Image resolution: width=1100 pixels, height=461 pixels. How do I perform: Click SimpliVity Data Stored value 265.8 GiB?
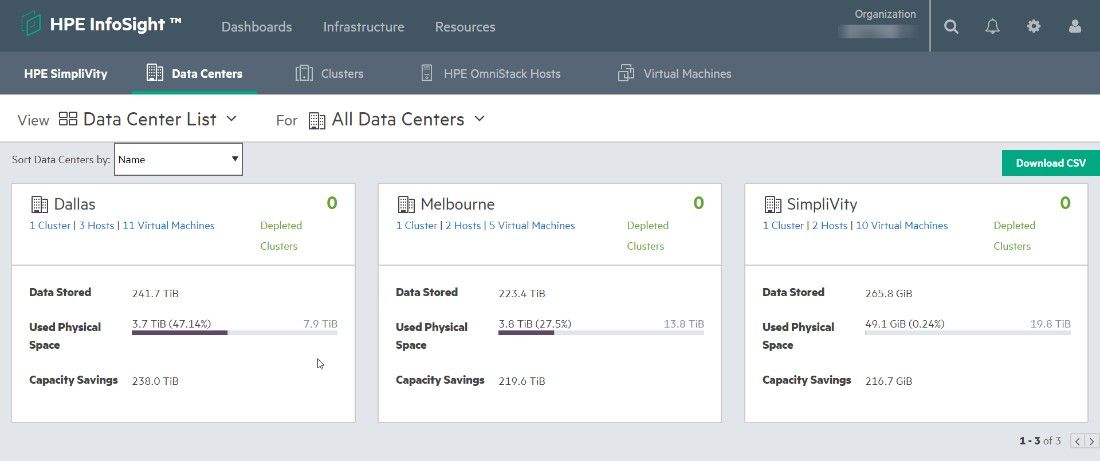(x=889, y=293)
